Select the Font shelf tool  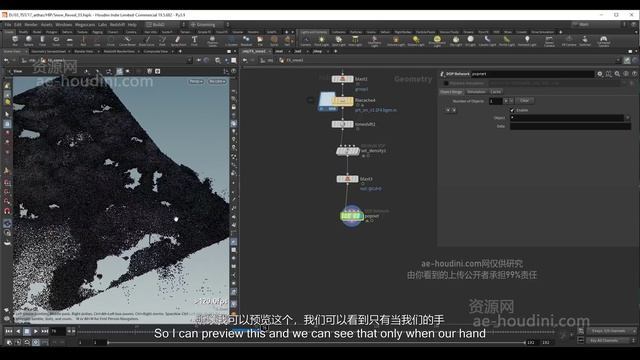click(x=194, y=41)
